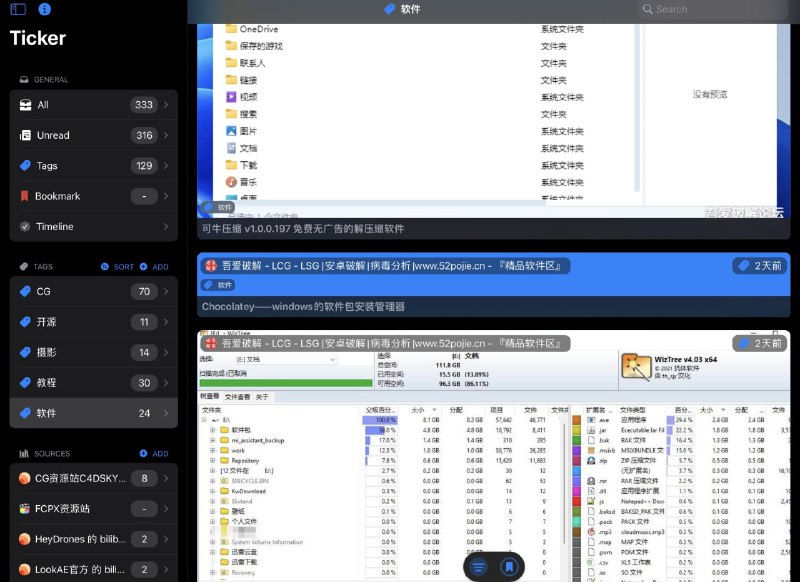The height and width of the screenshot is (582, 800).
Task: Open the Unread feed list
Action: (94, 135)
